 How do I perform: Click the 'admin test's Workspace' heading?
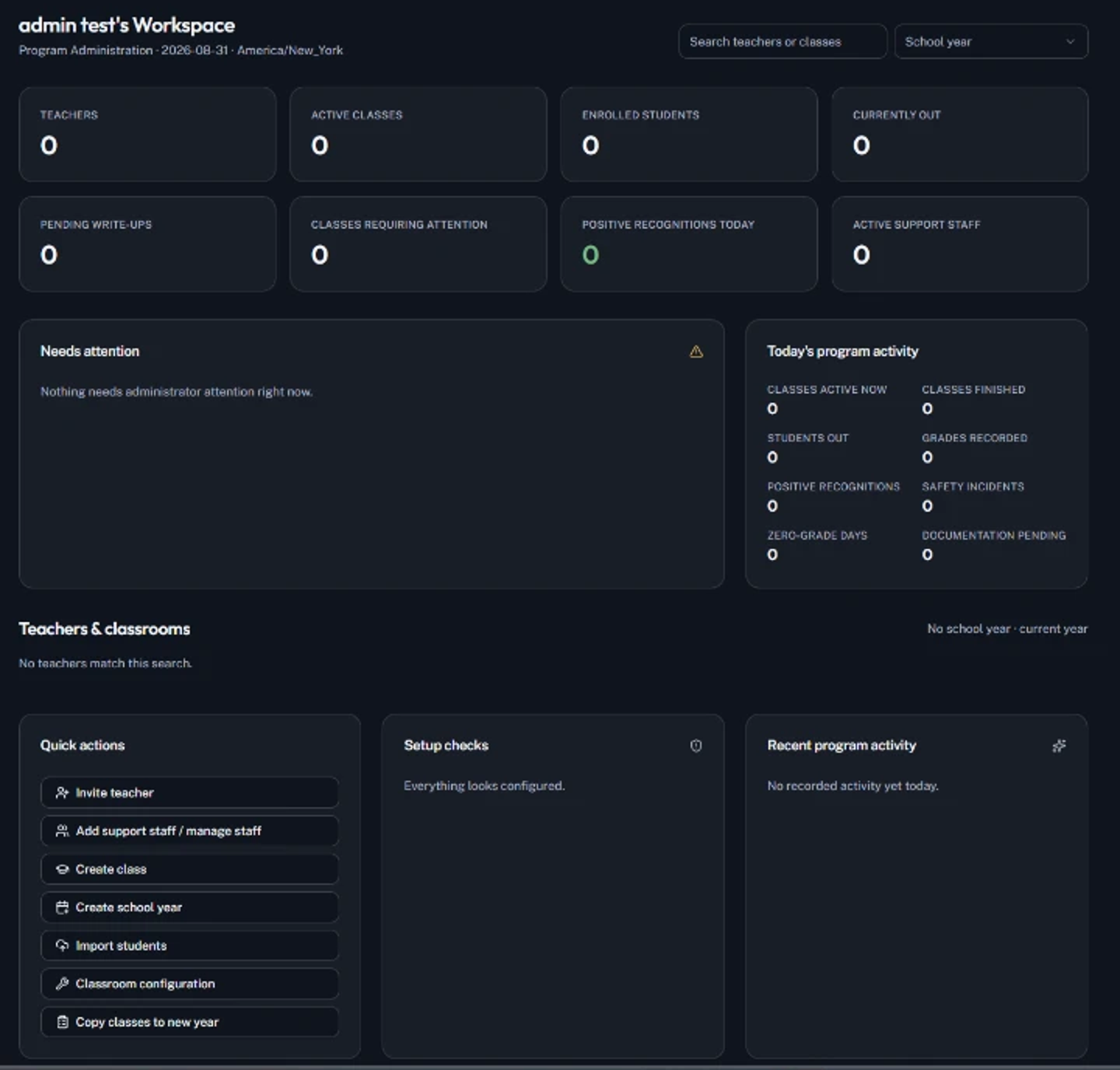(x=127, y=25)
